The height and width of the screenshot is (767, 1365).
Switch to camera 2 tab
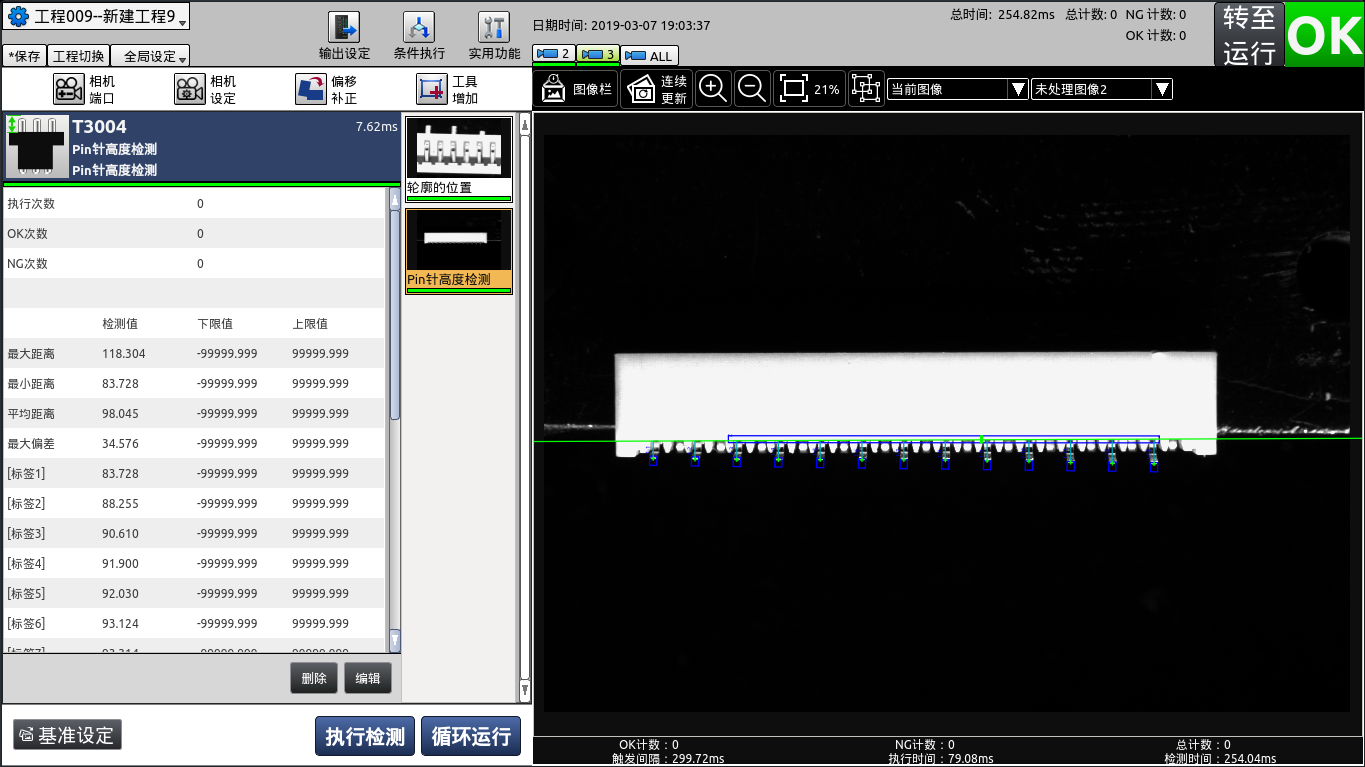(x=554, y=54)
